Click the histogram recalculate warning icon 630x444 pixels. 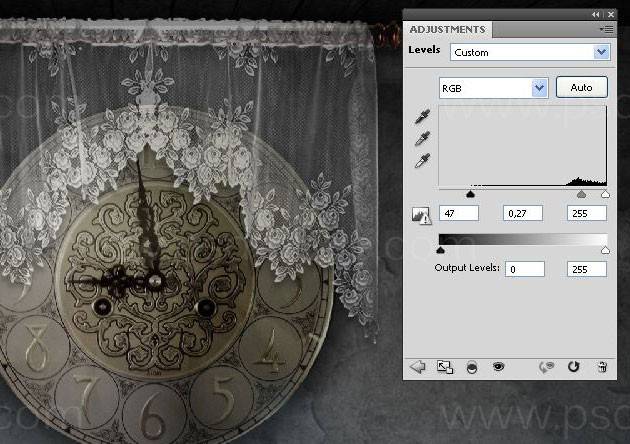(421, 215)
